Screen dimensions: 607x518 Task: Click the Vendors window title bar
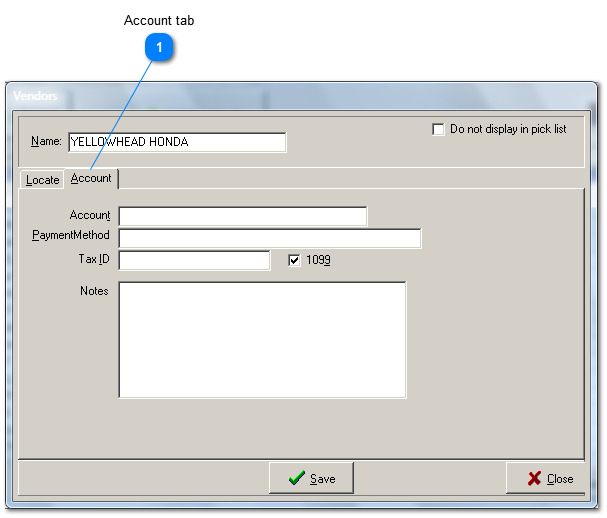(x=300, y=96)
